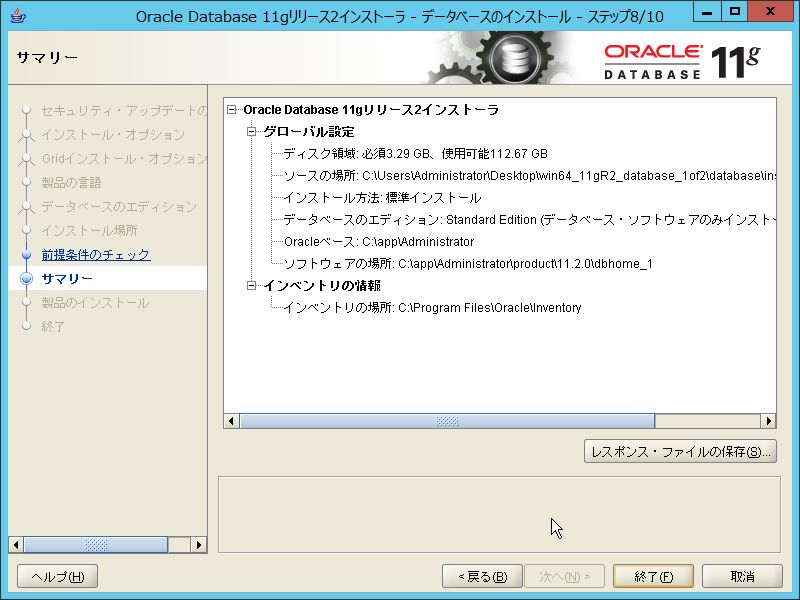
Task: Collapse the インベントリの情報 tree node
Action: pos(252,286)
